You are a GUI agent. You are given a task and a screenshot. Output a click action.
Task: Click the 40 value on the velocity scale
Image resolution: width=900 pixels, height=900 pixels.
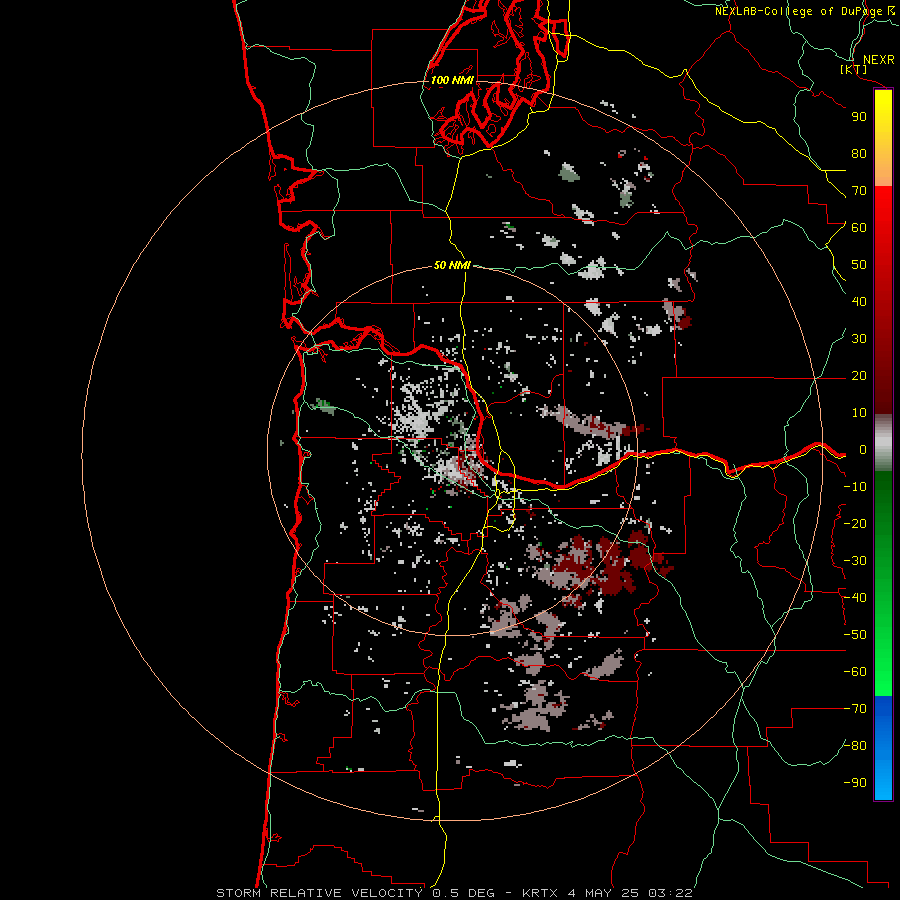[x=859, y=302]
